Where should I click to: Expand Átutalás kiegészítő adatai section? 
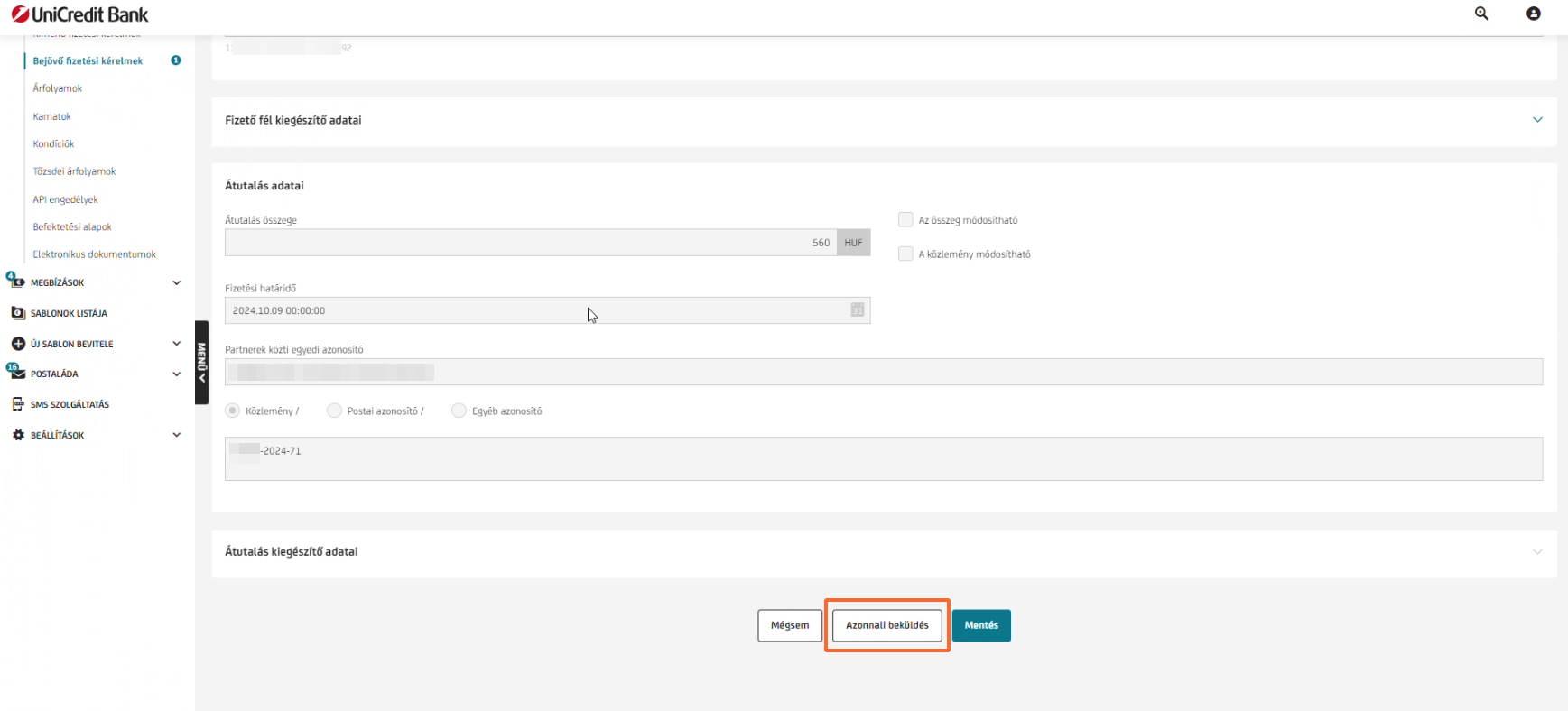click(1537, 551)
